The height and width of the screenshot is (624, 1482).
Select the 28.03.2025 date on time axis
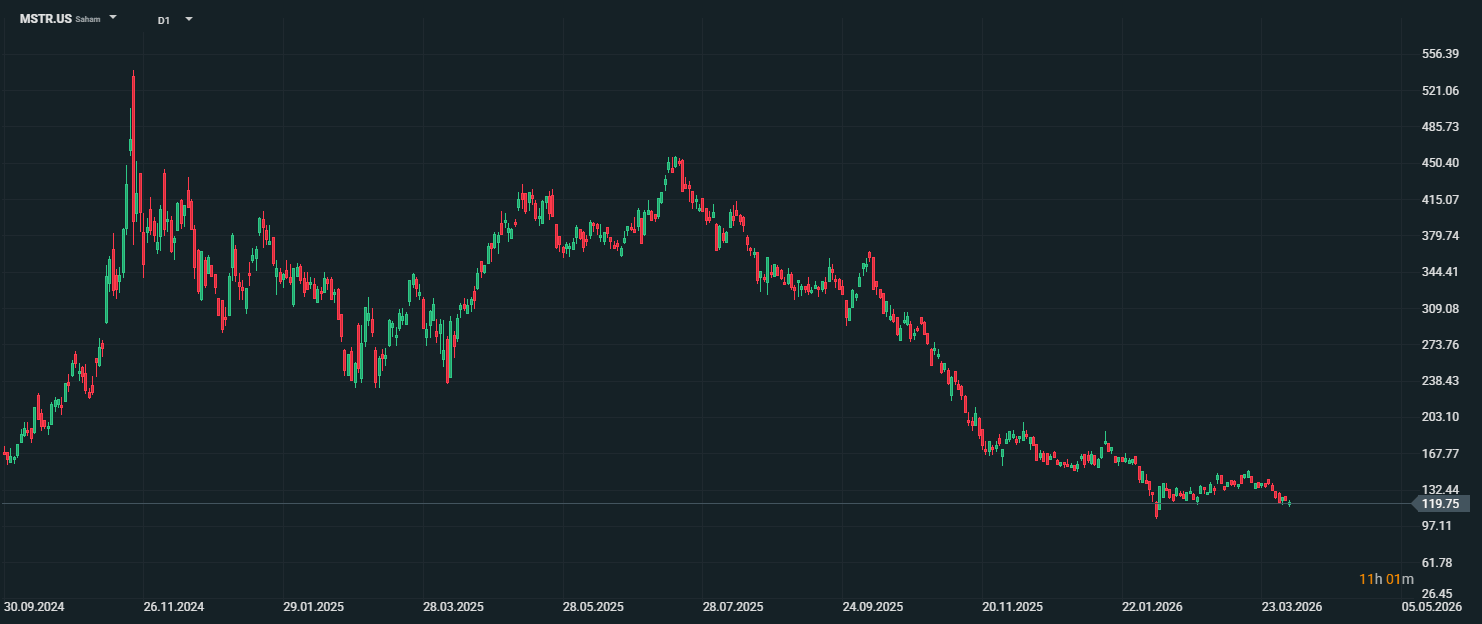coord(453,607)
